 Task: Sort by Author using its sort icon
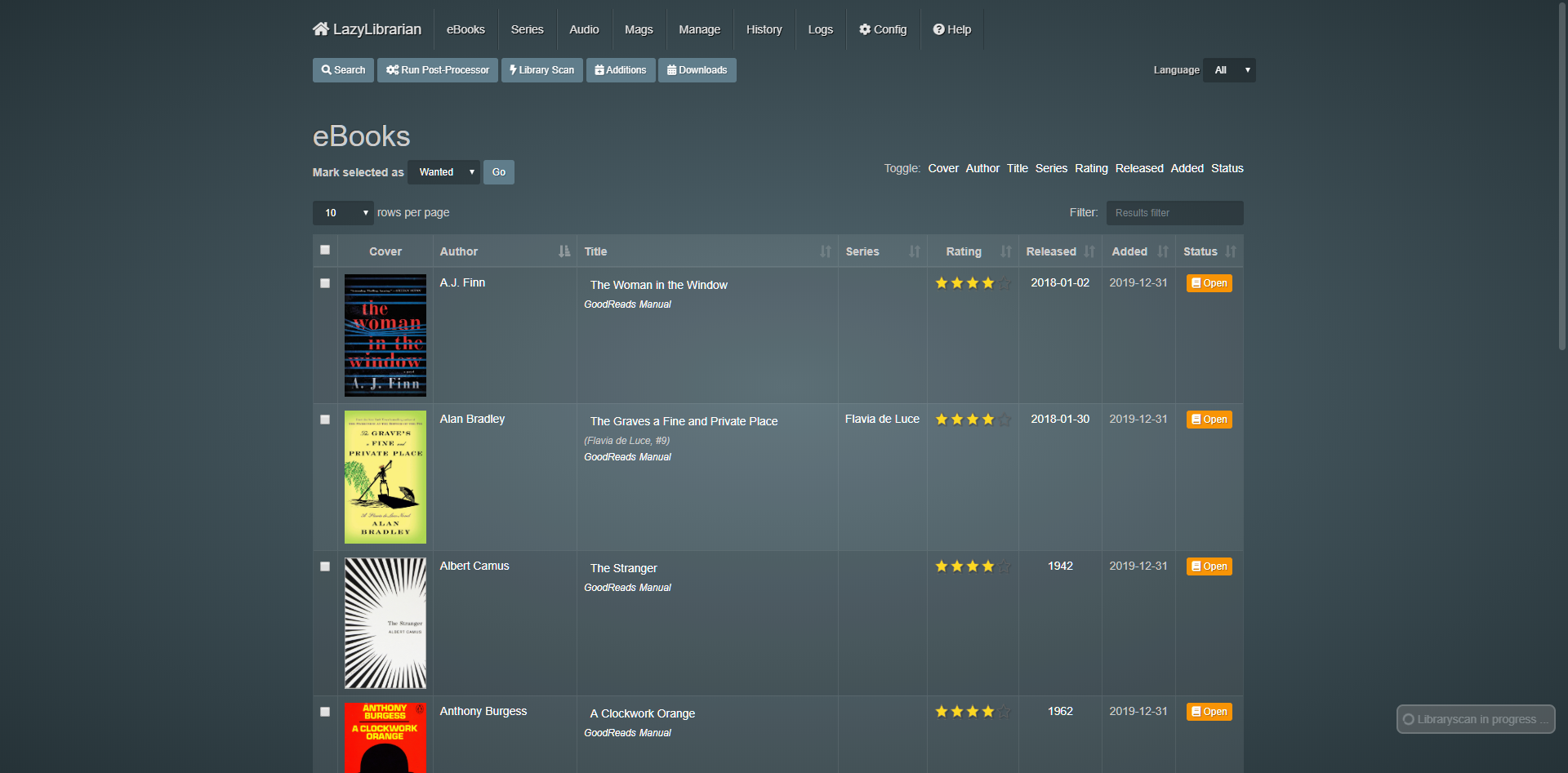563,251
